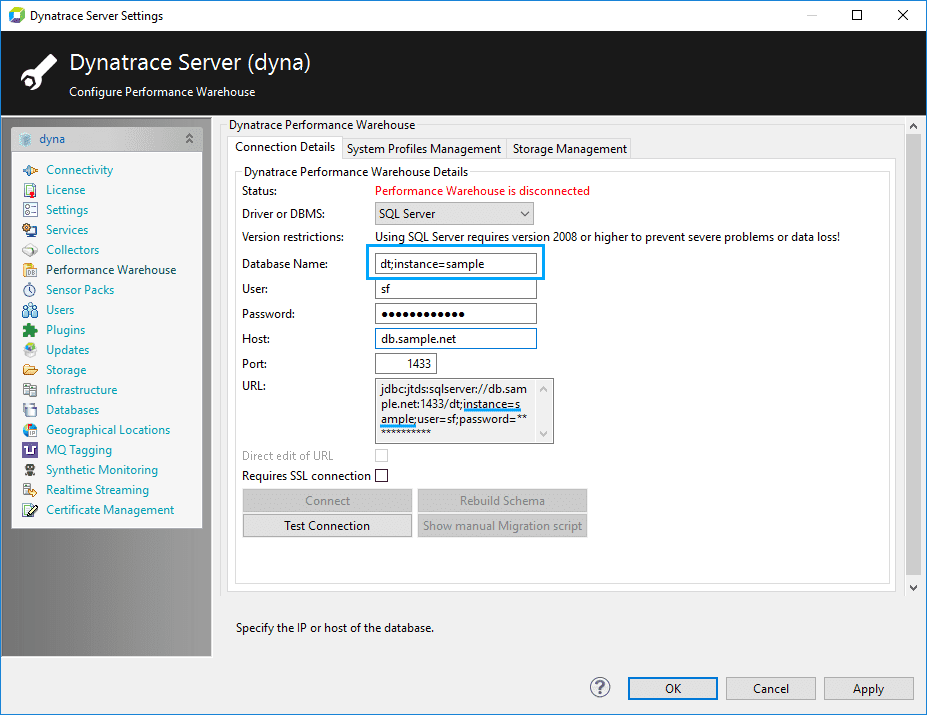The width and height of the screenshot is (927, 715).
Task: Click the Performance Warehouse database icon
Action: tap(30, 270)
